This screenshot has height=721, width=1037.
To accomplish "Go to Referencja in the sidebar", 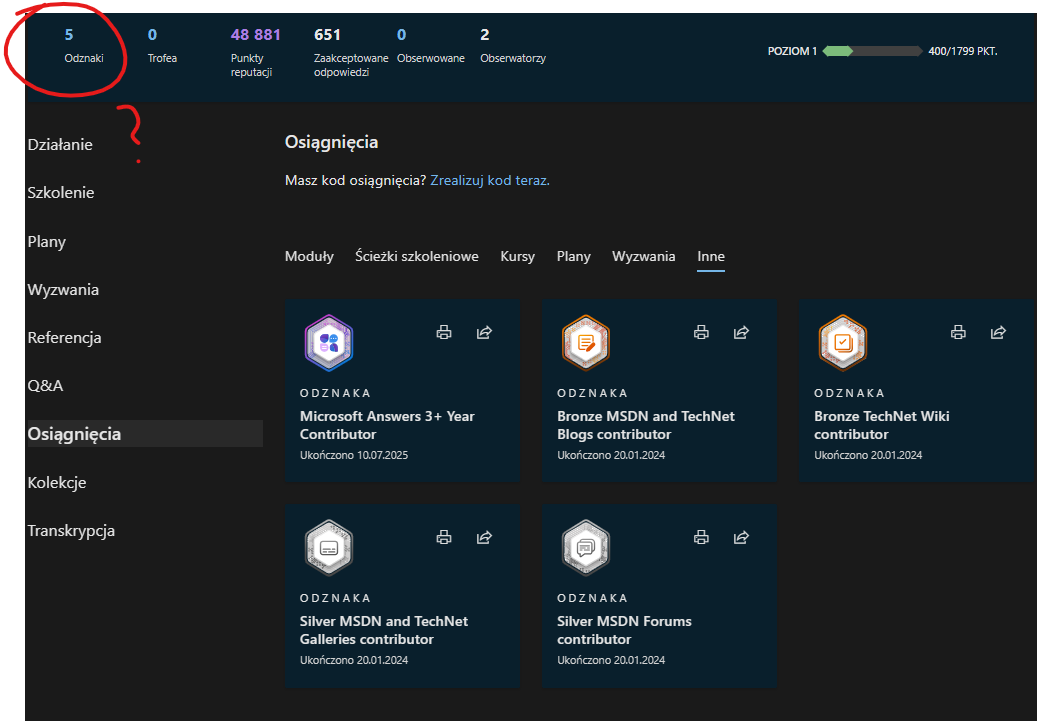I will coord(65,337).
